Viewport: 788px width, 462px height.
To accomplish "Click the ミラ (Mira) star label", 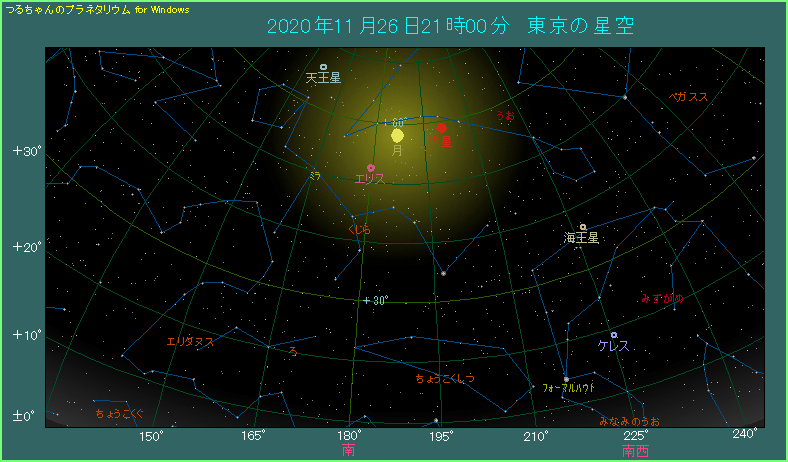I will (x=314, y=175).
